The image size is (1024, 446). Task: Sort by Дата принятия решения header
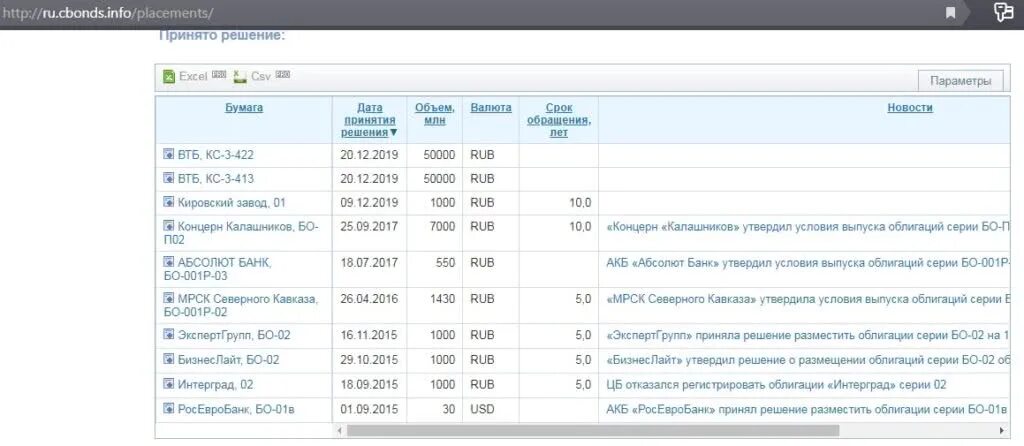[370, 120]
